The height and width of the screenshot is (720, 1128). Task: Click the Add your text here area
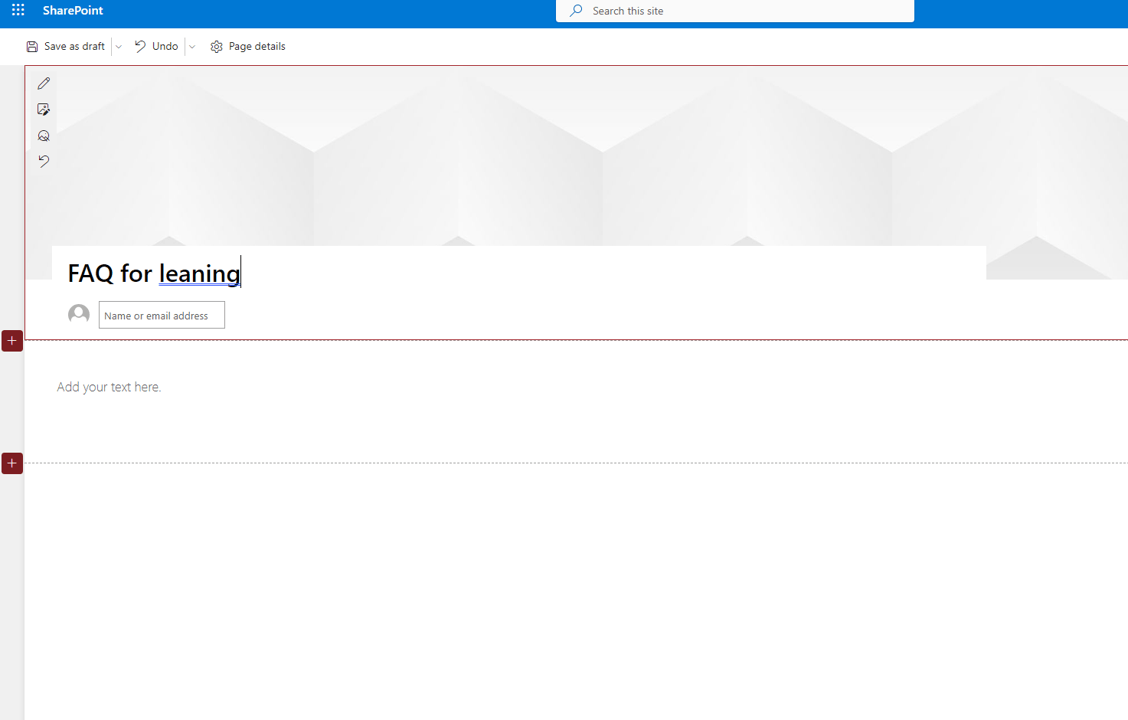pyautogui.click(x=109, y=387)
